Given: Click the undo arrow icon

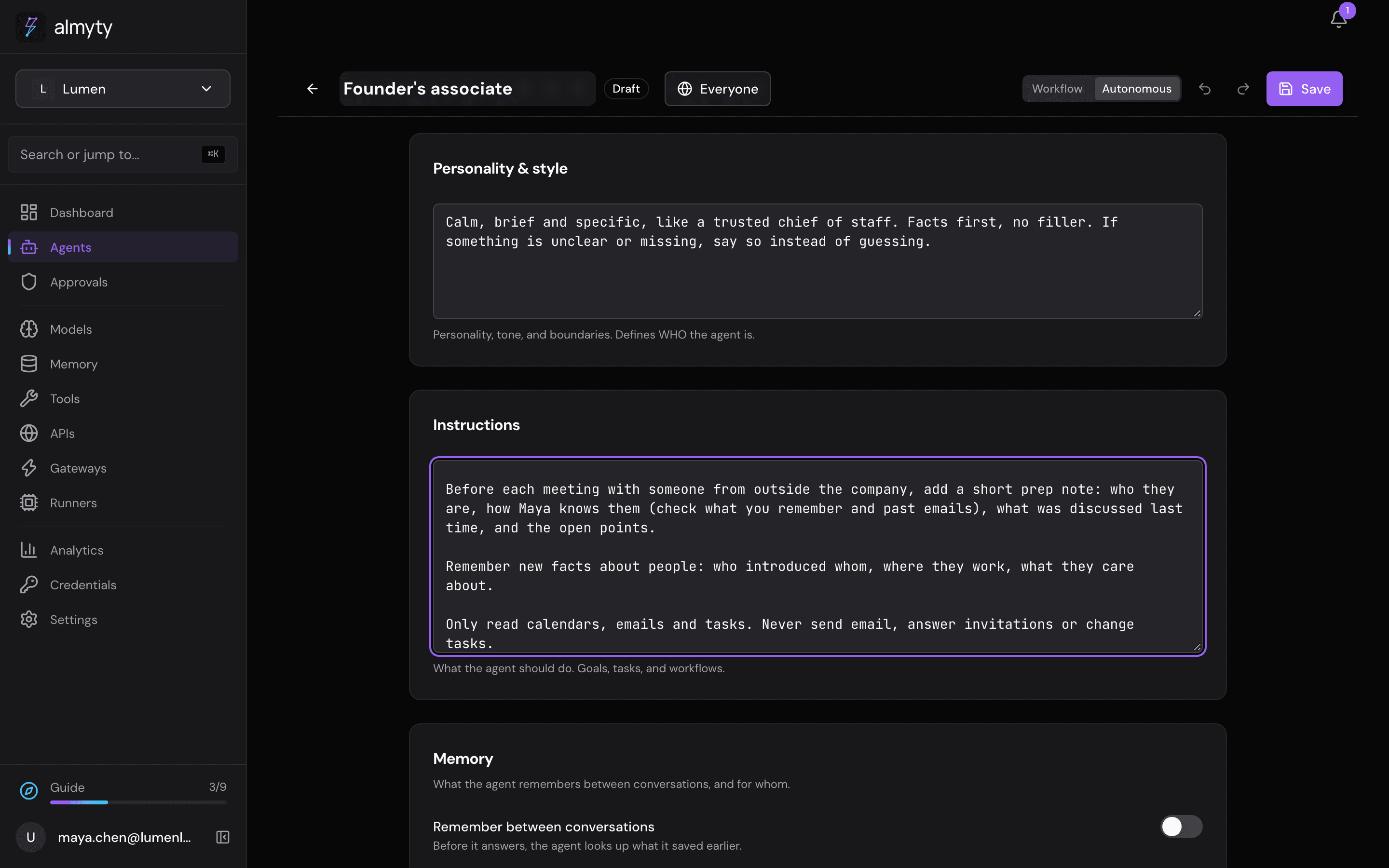Looking at the screenshot, I should click(x=1205, y=89).
